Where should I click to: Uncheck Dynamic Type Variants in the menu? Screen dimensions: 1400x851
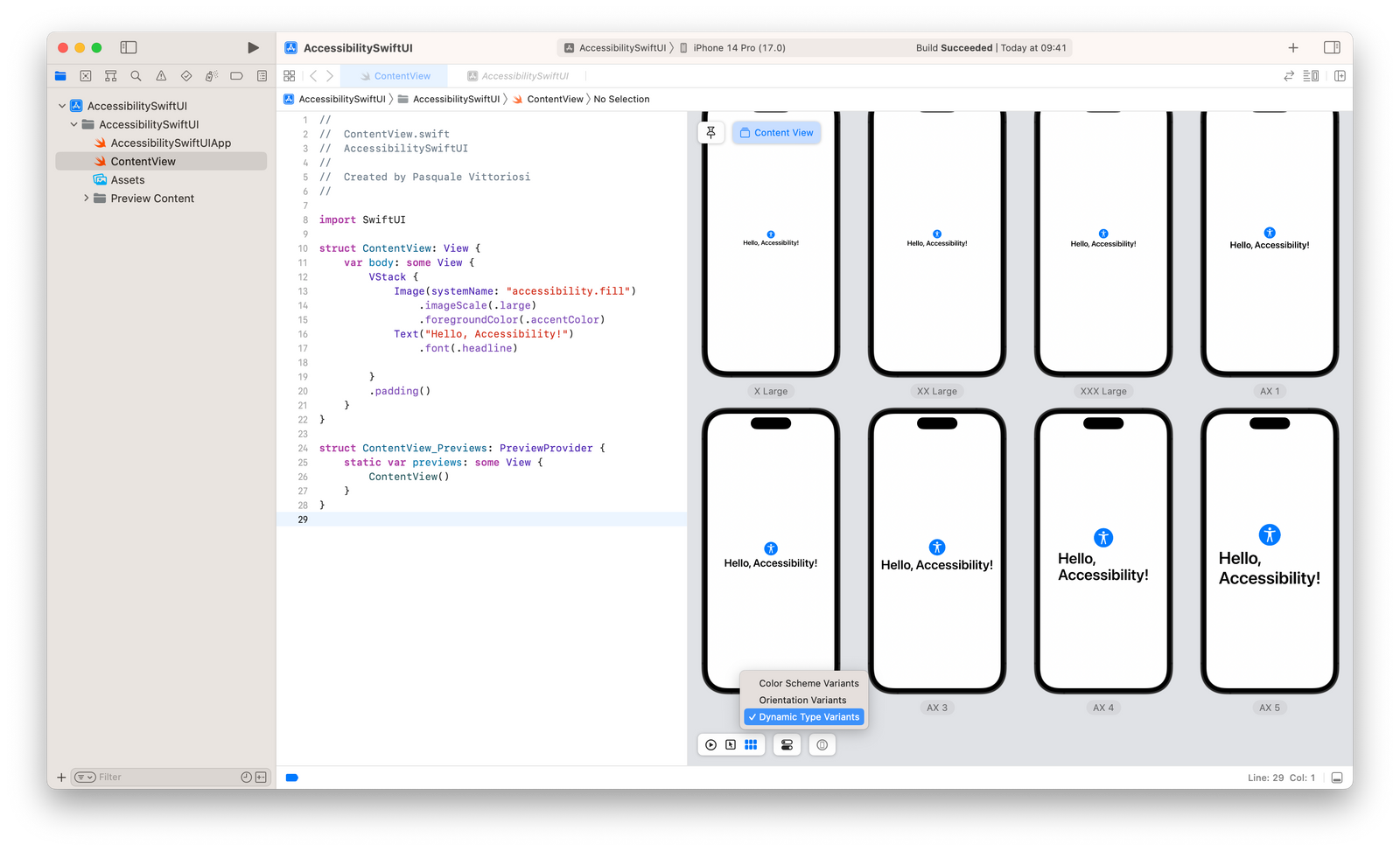point(803,716)
